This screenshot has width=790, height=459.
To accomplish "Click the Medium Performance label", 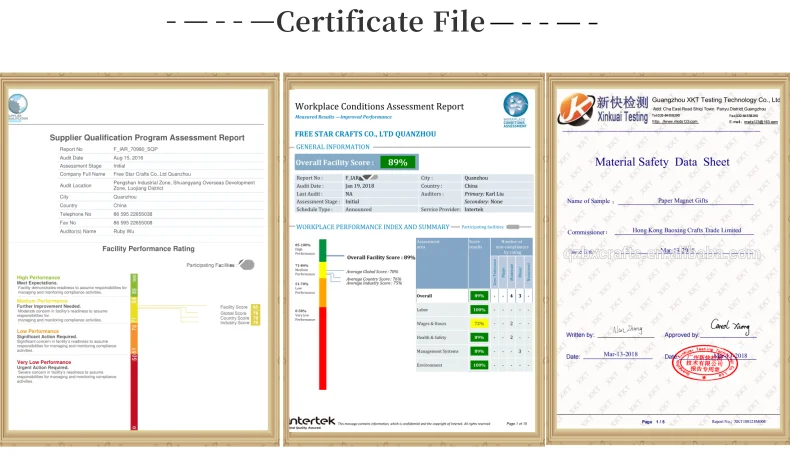I will click(42, 301).
